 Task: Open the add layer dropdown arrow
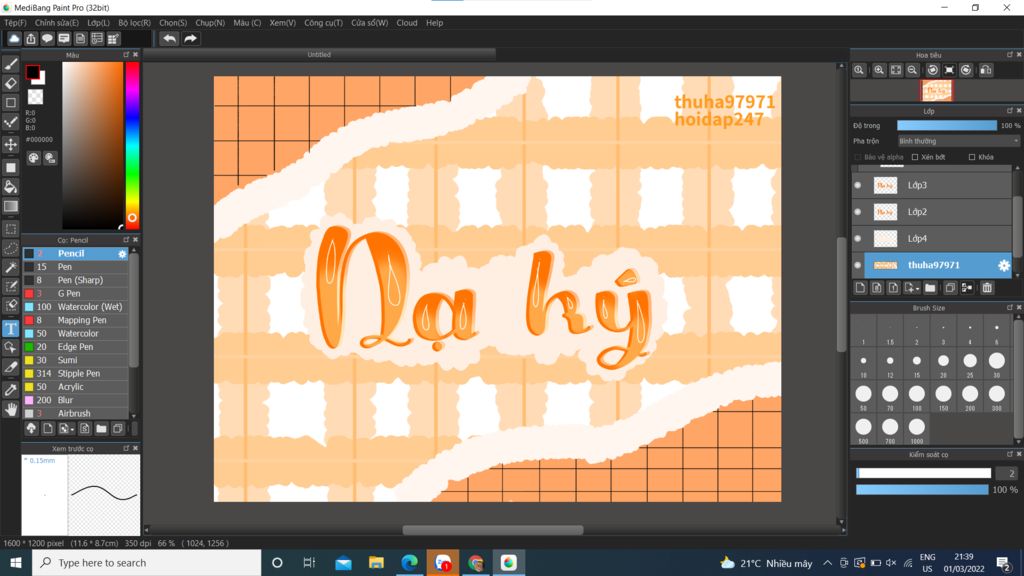[x=918, y=289]
